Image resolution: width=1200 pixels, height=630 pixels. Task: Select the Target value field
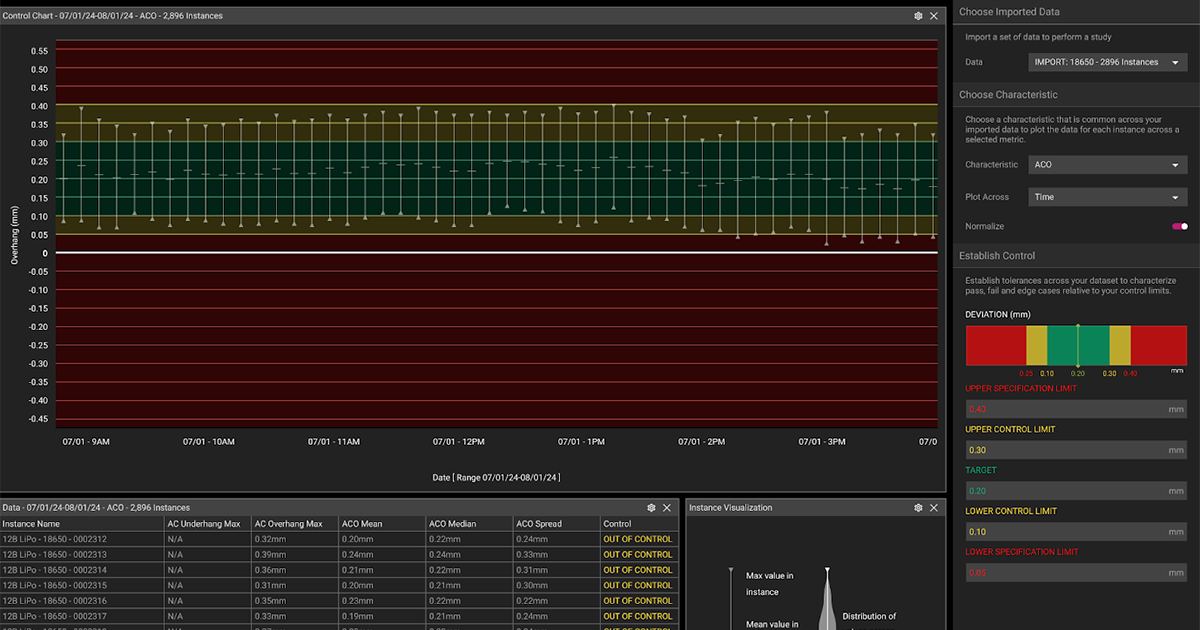click(x=1076, y=491)
